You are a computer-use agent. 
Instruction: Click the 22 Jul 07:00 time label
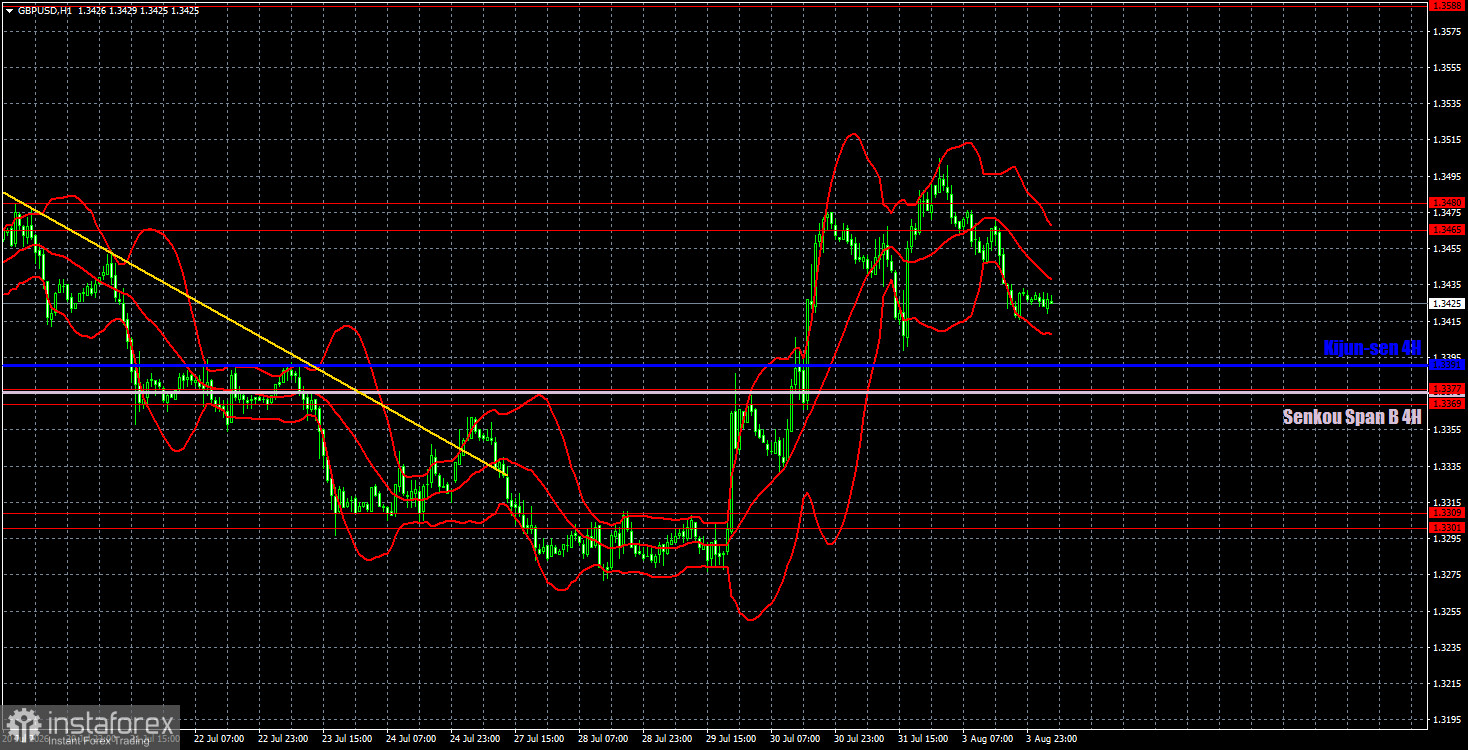[x=219, y=739]
